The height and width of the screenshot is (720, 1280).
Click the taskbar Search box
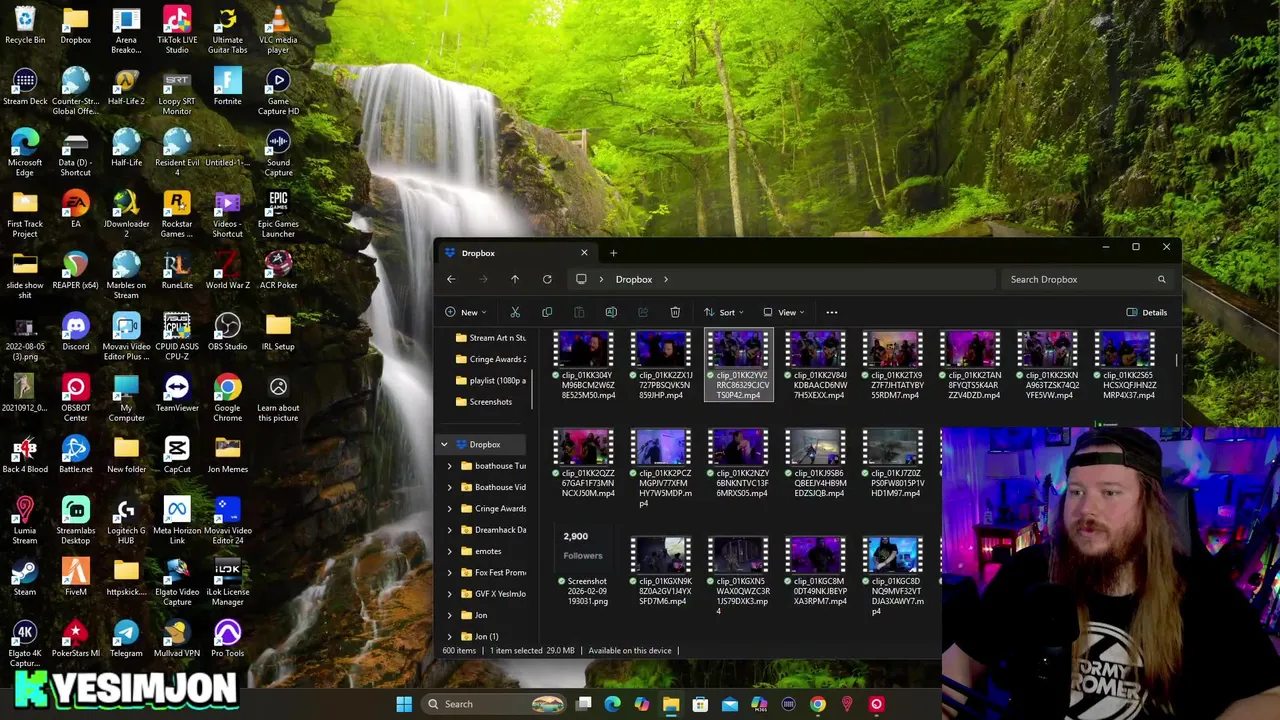click(x=495, y=704)
